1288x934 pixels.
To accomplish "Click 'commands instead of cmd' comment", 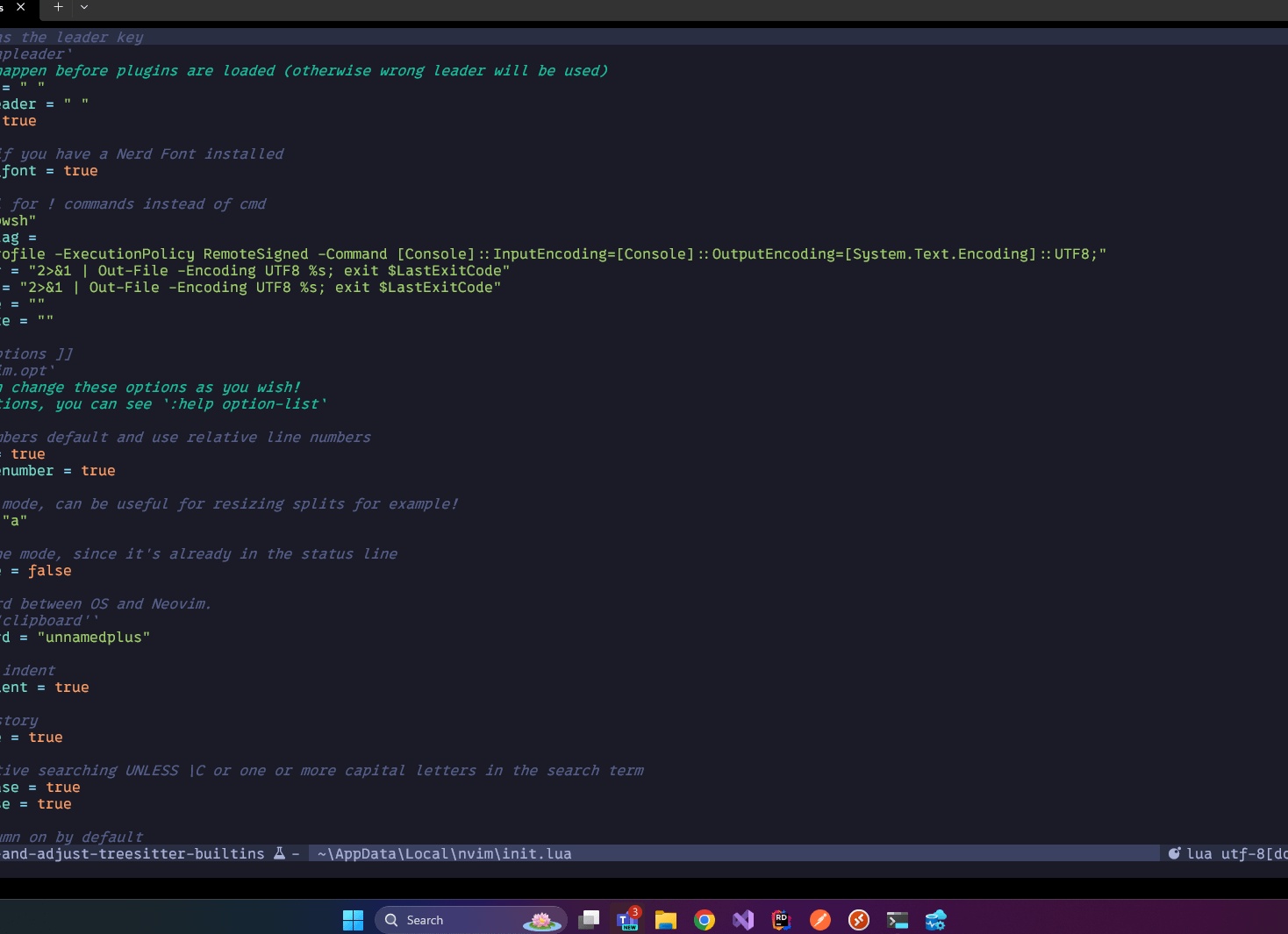I will (x=164, y=204).
